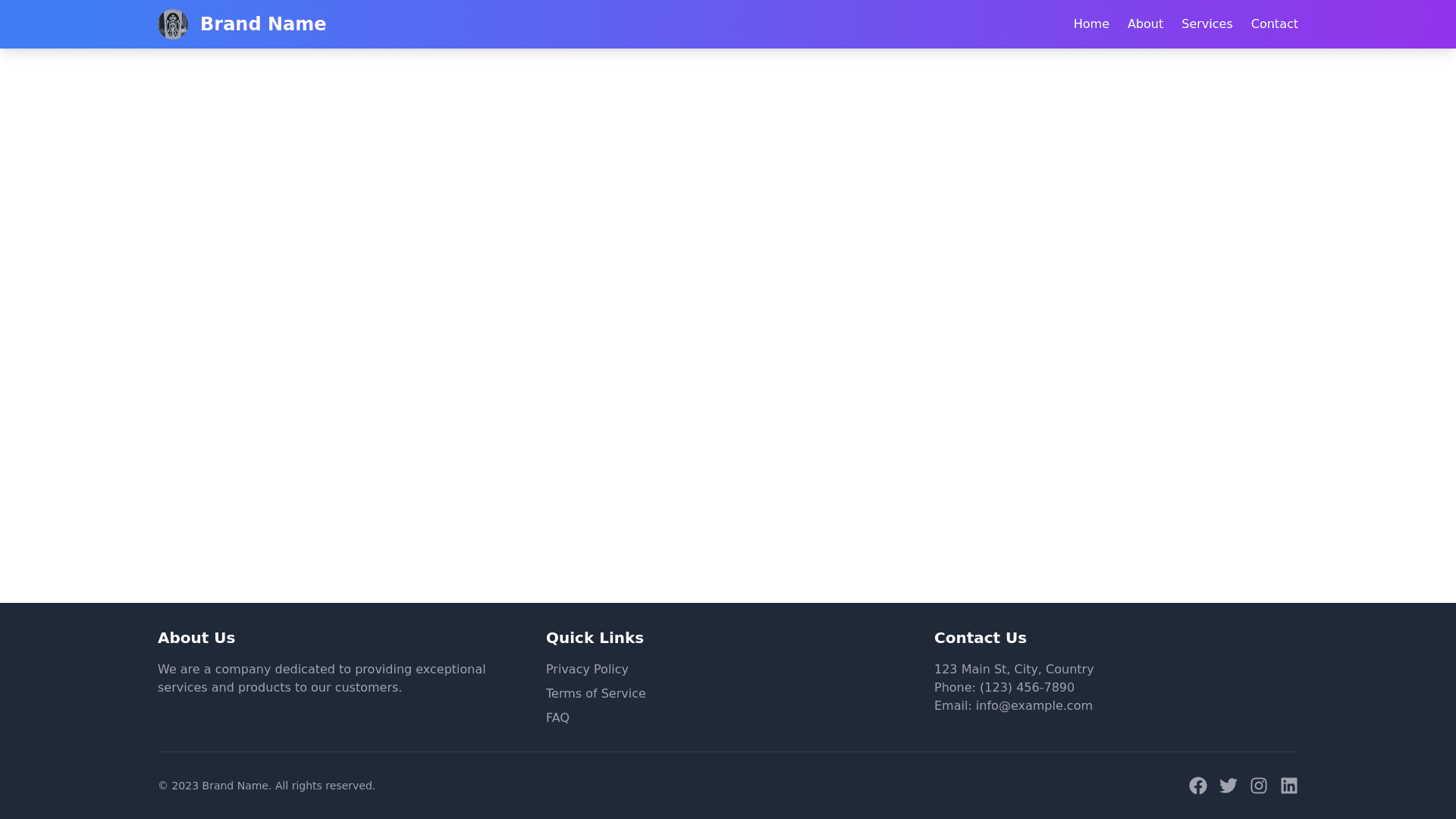Go to Home in navigation
The width and height of the screenshot is (1456, 819).
(1090, 24)
